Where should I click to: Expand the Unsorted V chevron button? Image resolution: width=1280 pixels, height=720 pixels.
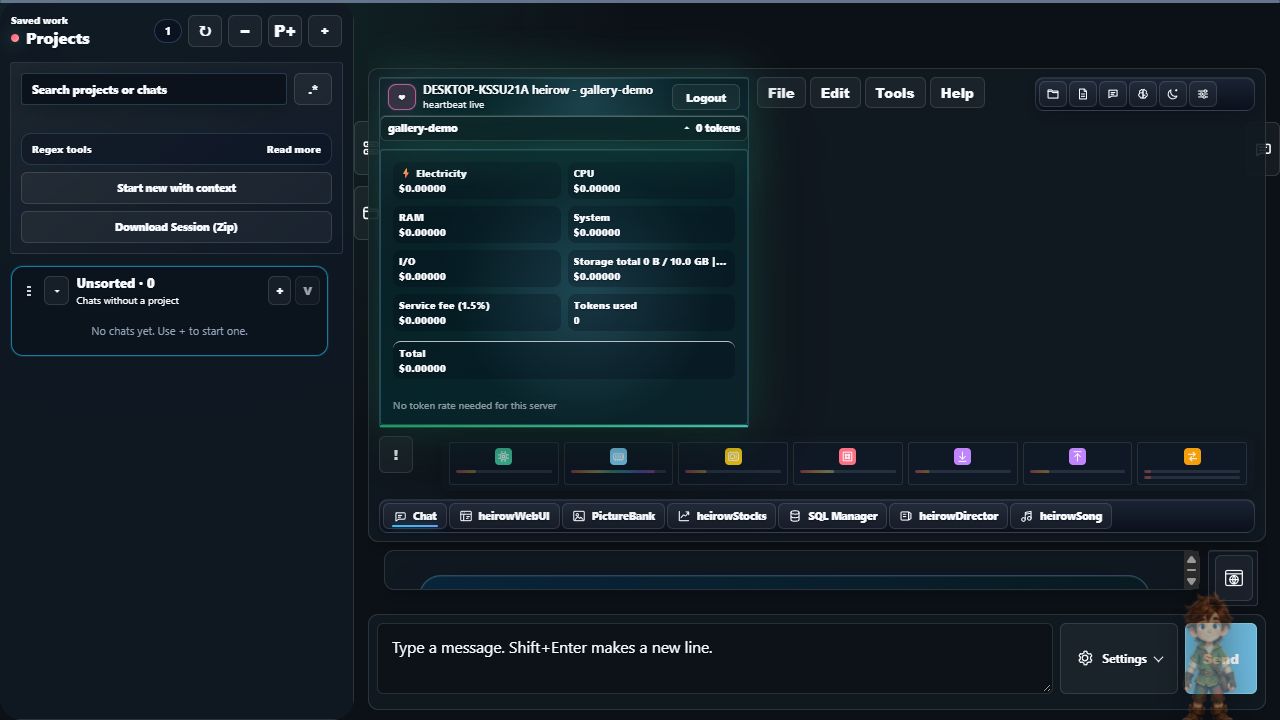pyautogui.click(x=307, y=291)
